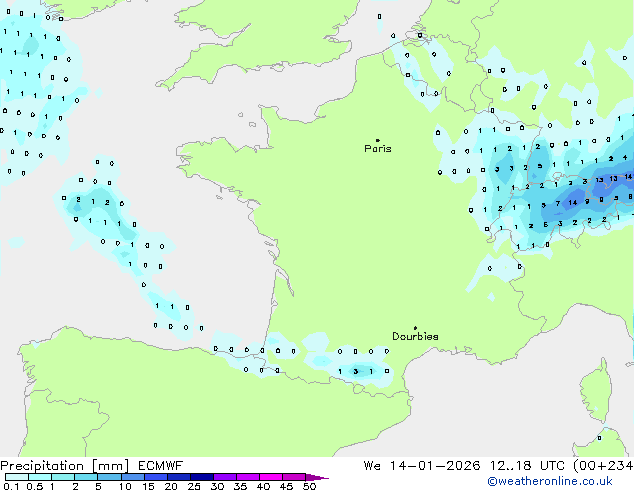This screenshot has height=490, width=634.
Task: Click the Dourbies location label
Action: tap(415, 336)
